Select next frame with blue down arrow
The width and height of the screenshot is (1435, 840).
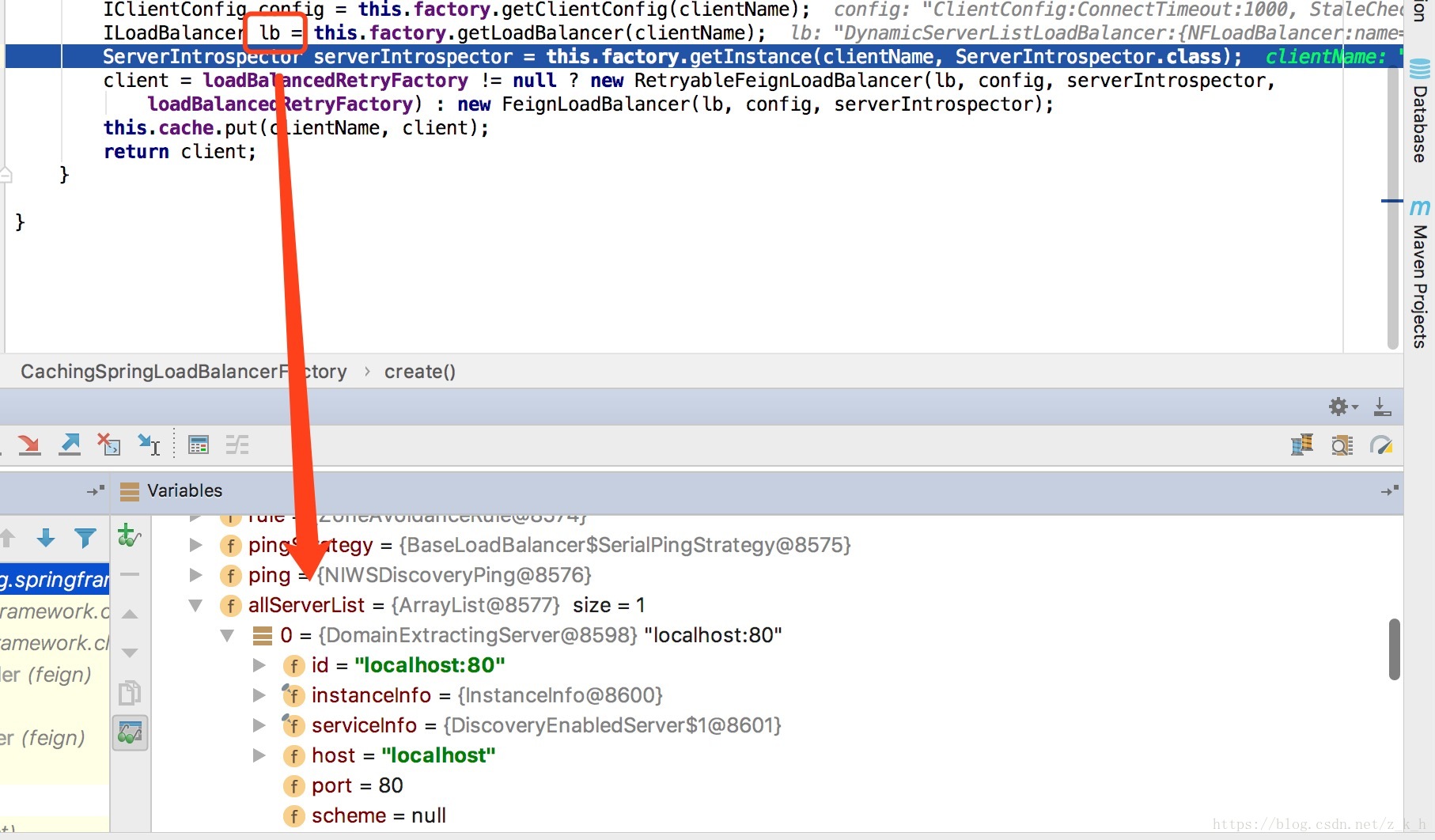[x=46, y=539]
